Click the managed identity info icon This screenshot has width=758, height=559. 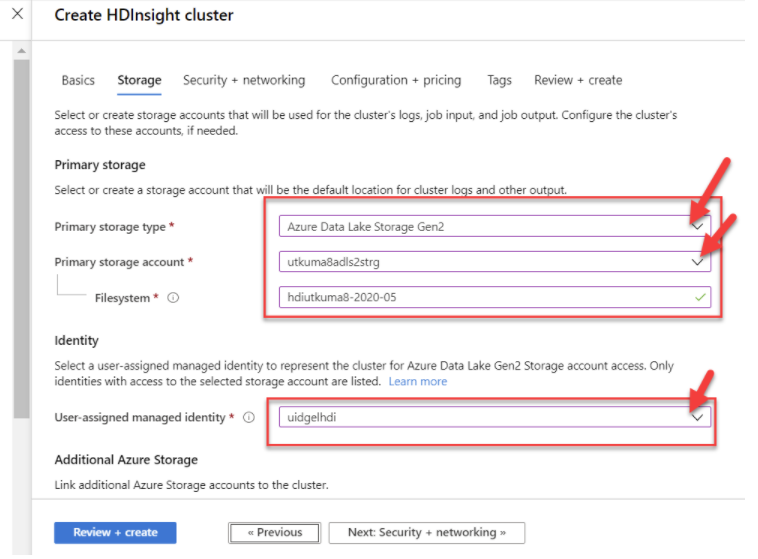pyautogui.click(x=249, y=417)
